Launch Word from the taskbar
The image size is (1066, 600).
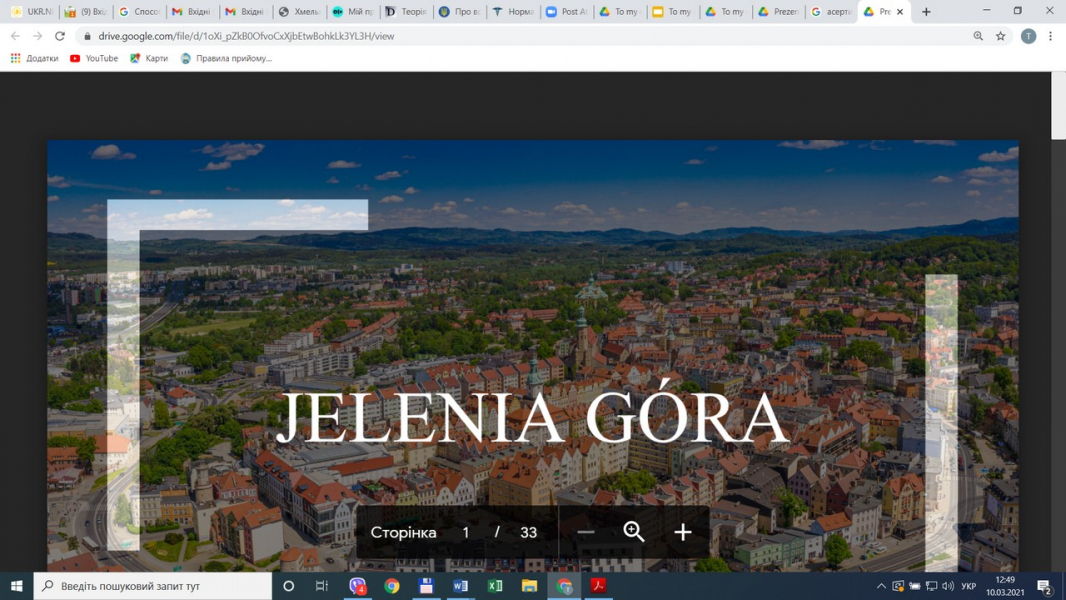point(460,586)
